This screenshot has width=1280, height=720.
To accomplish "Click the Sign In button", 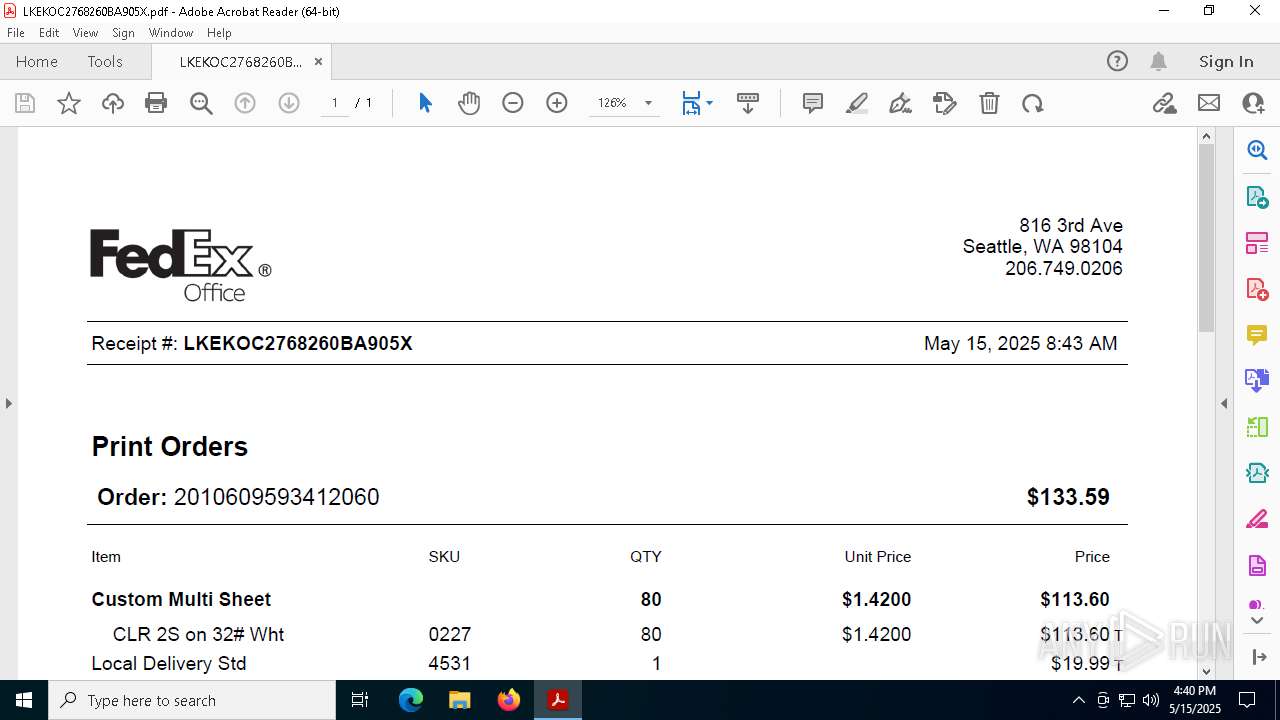I will [1226, 61].
